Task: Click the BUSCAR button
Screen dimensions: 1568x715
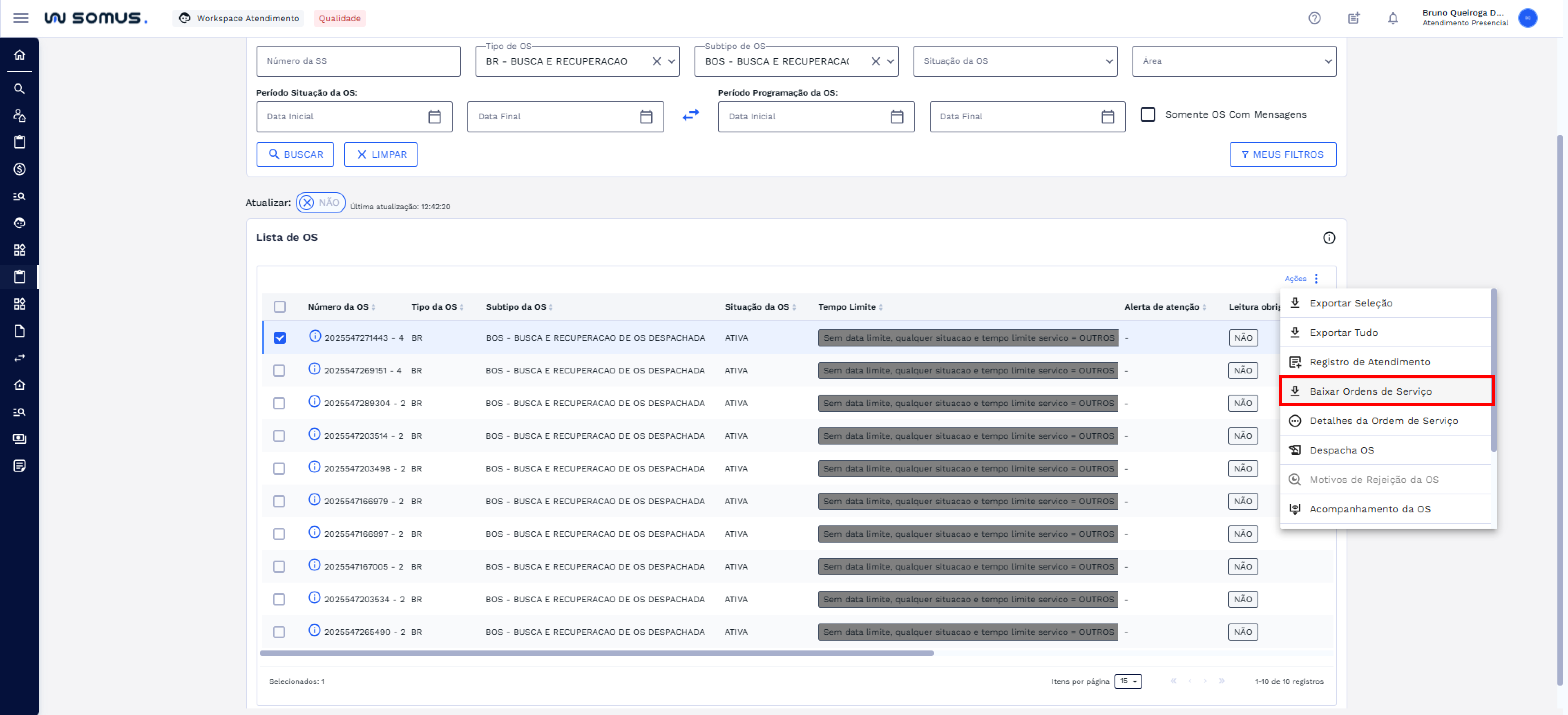Action: pyautogui.click(x=295, y=154)
